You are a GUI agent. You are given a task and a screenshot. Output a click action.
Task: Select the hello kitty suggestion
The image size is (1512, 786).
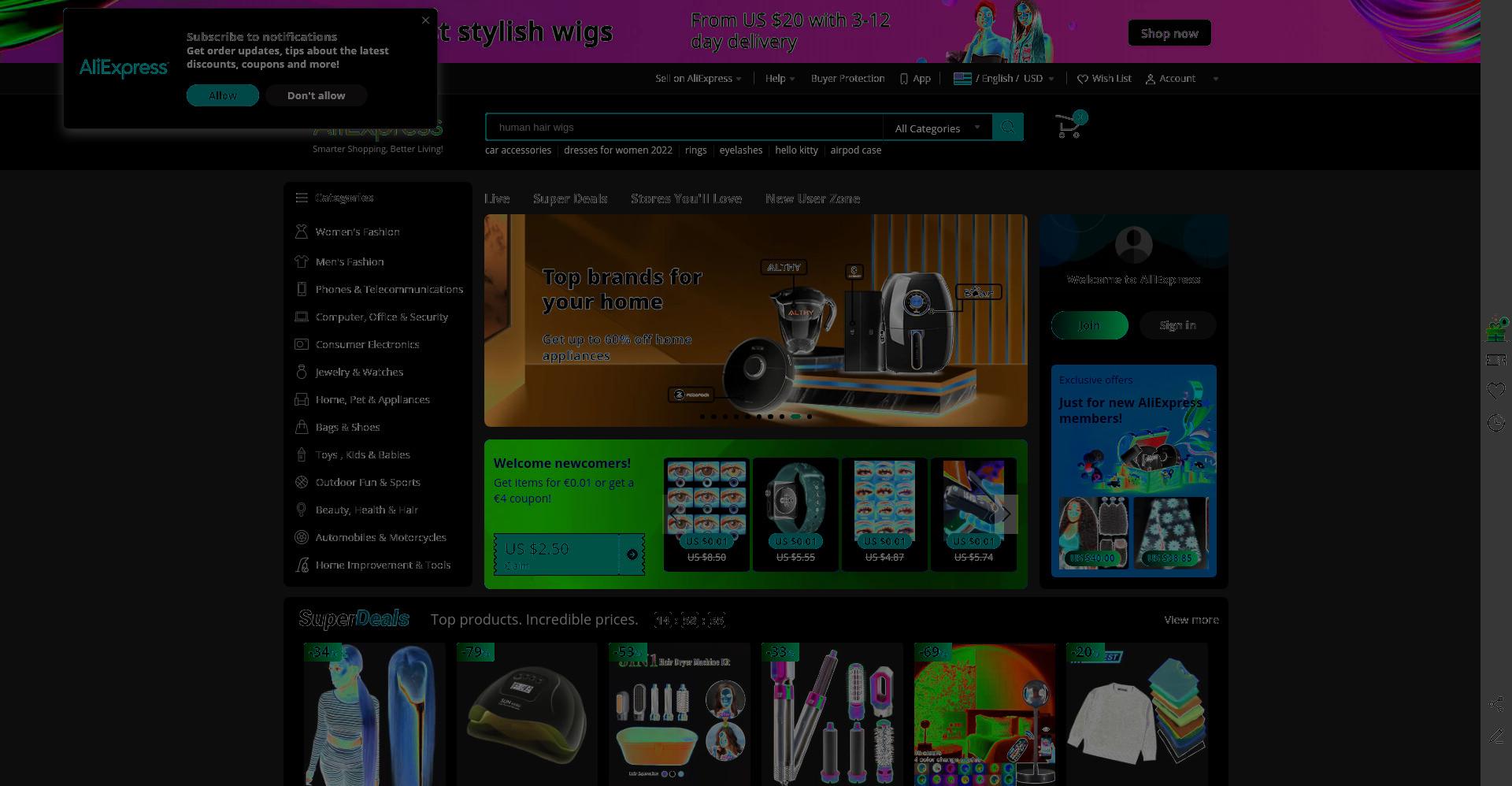[796, 150]
